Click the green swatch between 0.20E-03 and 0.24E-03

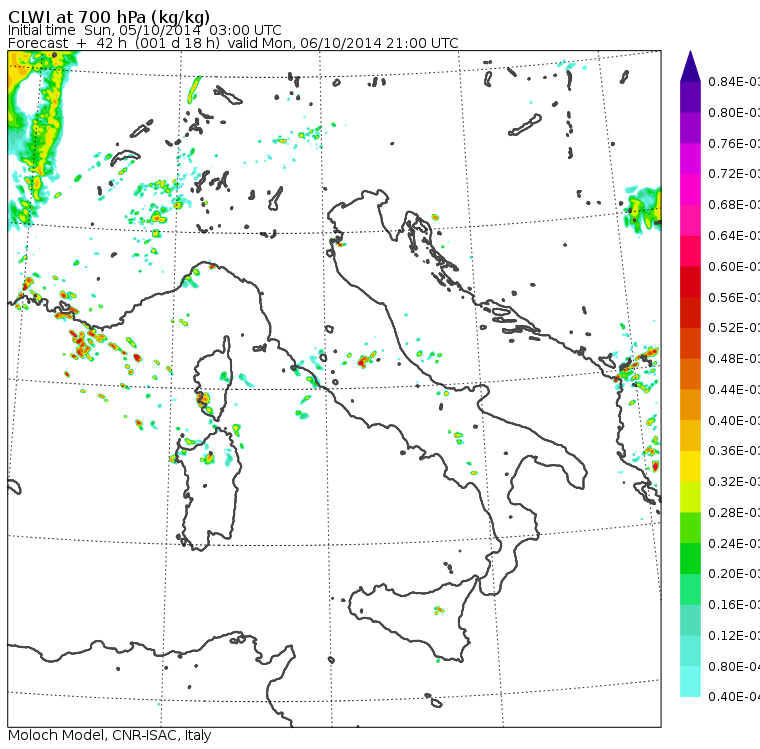click(690, 558)
